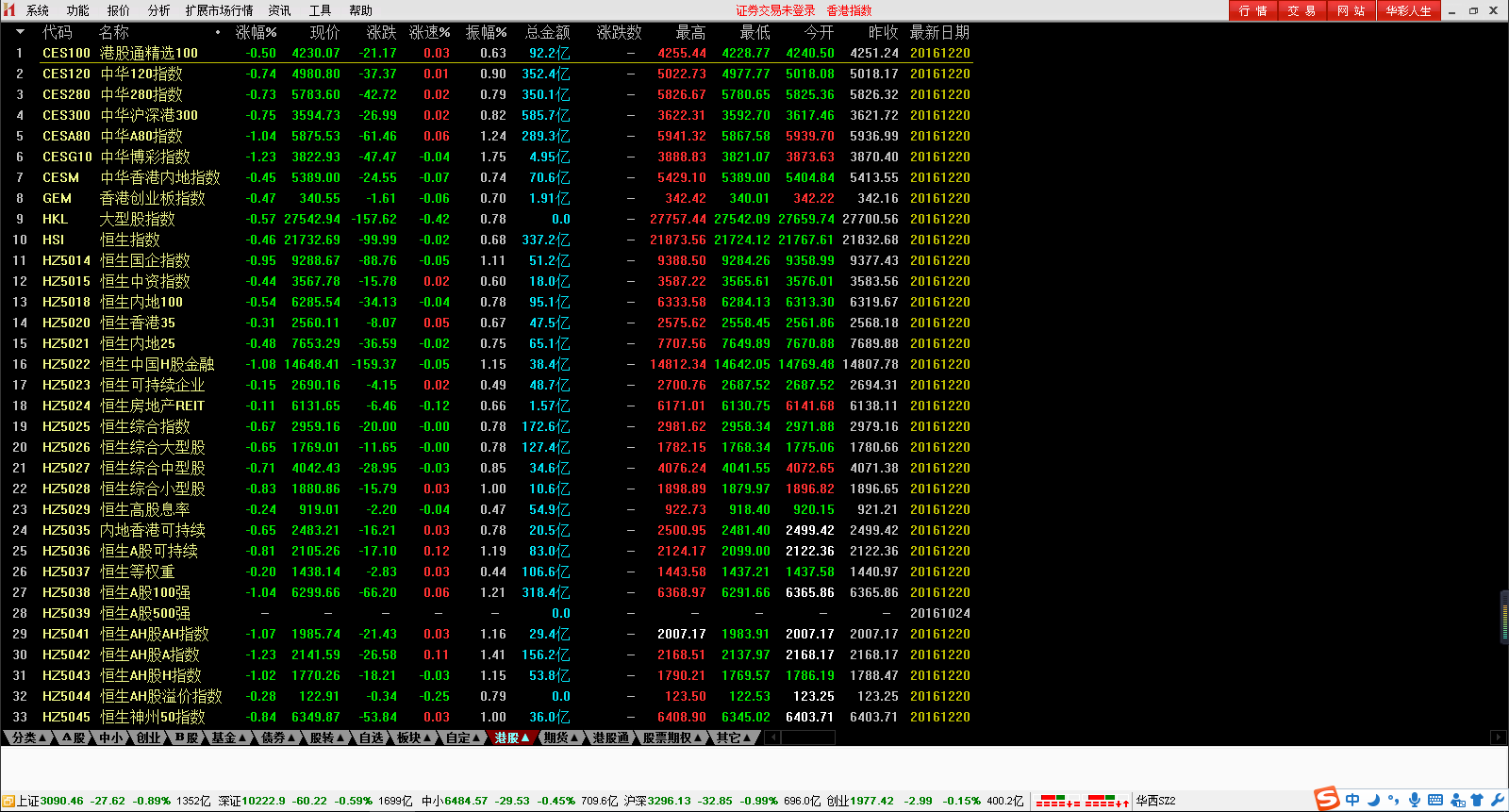Toggle the moon full/half-width icon
Screen dimensions: 1509x812
[1373, 800]
